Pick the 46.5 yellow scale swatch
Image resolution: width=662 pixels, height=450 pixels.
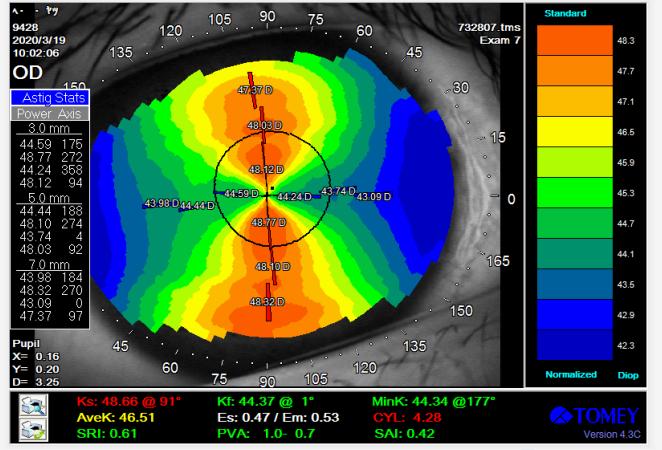coord(575,132)
